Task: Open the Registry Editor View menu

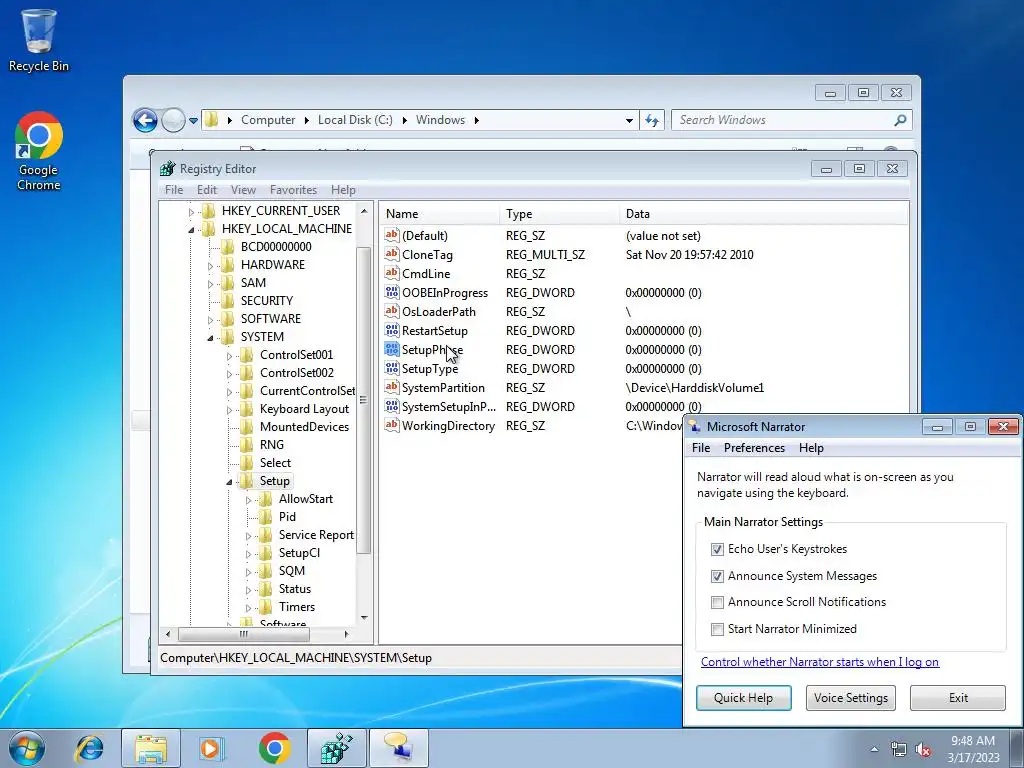Action: (243, 189)
